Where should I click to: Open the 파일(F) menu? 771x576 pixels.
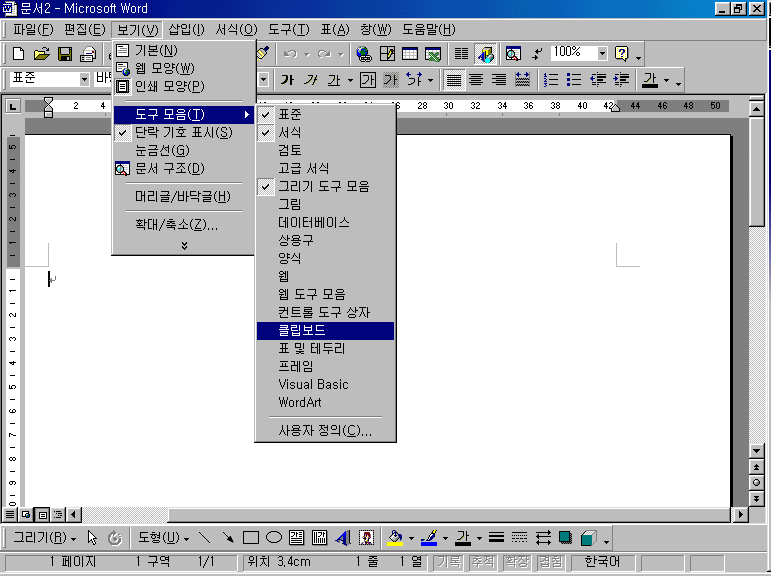pos(32,30)
